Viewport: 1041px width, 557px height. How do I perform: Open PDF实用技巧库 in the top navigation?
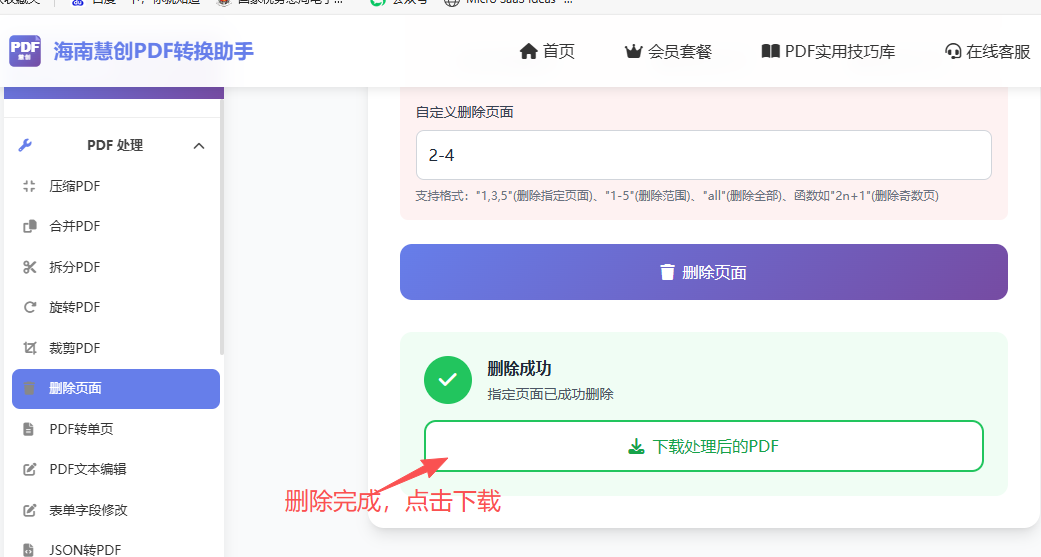pyautogui.click(x=840, y=51)
